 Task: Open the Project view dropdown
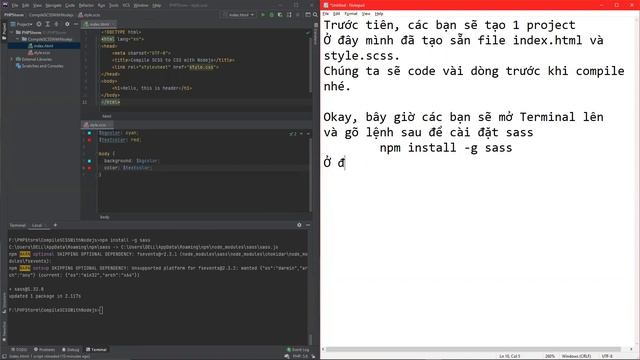(x=22, y=24)
